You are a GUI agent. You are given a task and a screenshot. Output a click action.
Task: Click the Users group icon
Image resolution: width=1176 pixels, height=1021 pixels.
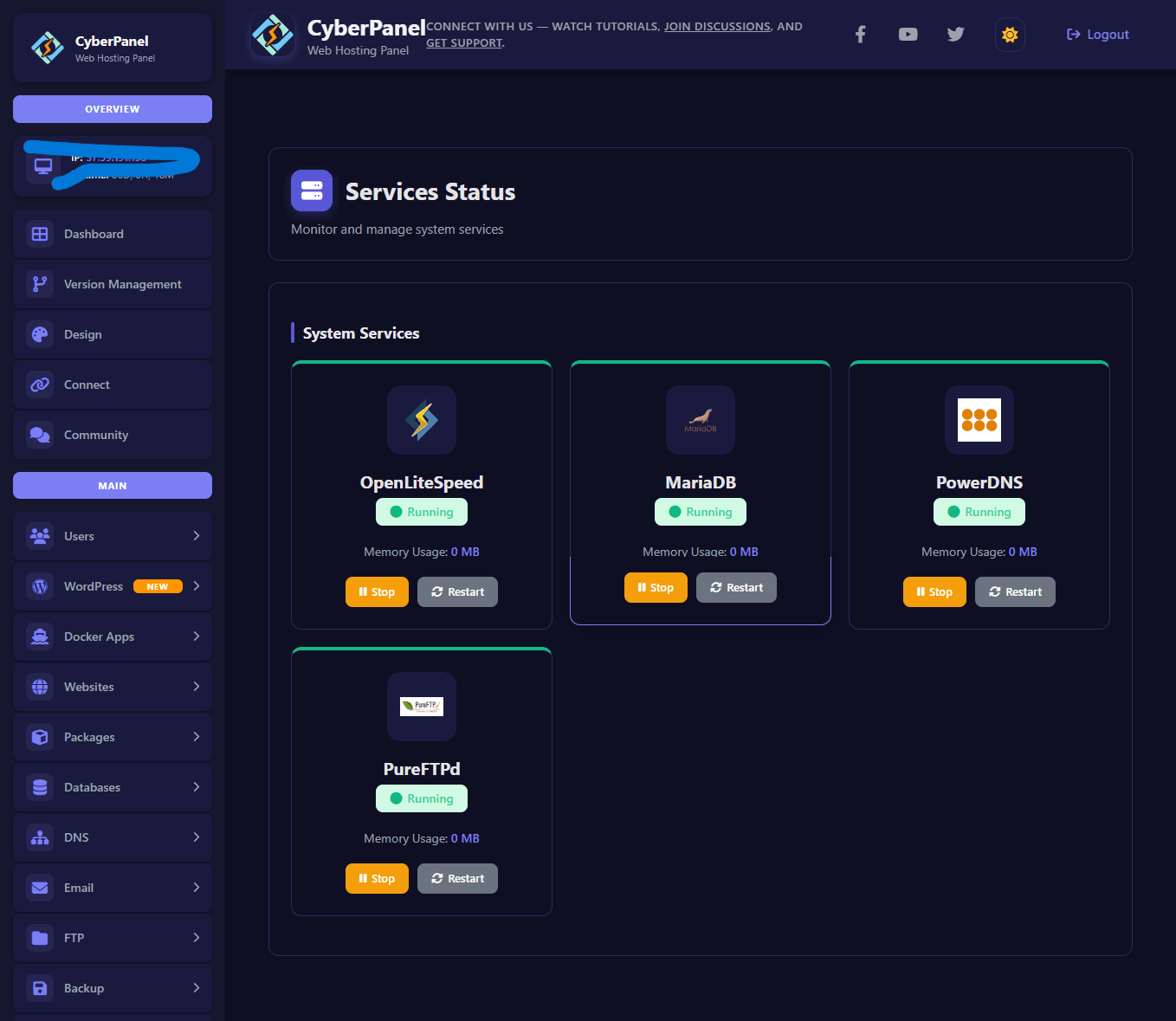point(40,536)
